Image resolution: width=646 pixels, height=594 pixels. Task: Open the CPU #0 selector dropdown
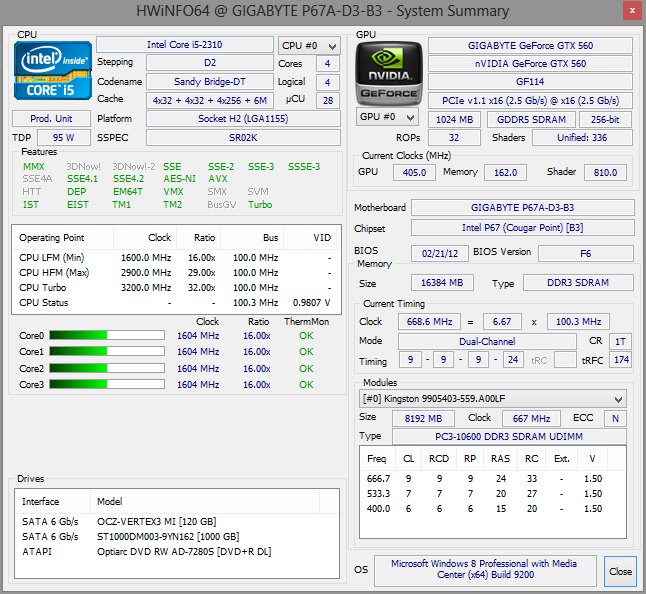coord(309,46)
